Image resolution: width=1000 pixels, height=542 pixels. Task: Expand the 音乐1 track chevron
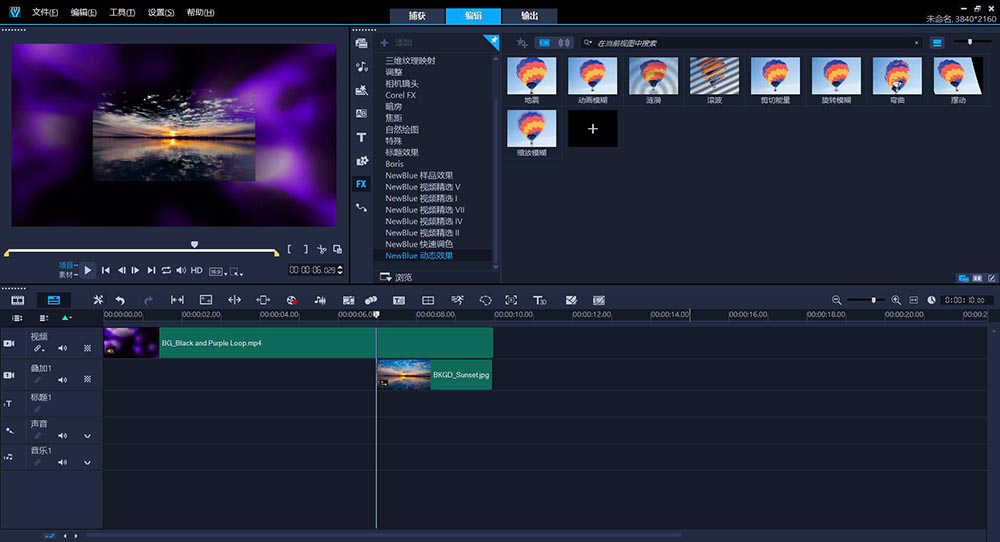[87, 463]
